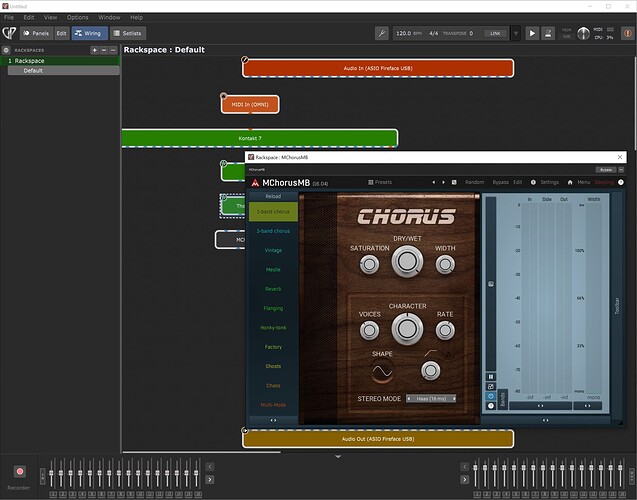Select the Multi-Mode device
Viewport: 637px width, 500px height.
[273, 405]
